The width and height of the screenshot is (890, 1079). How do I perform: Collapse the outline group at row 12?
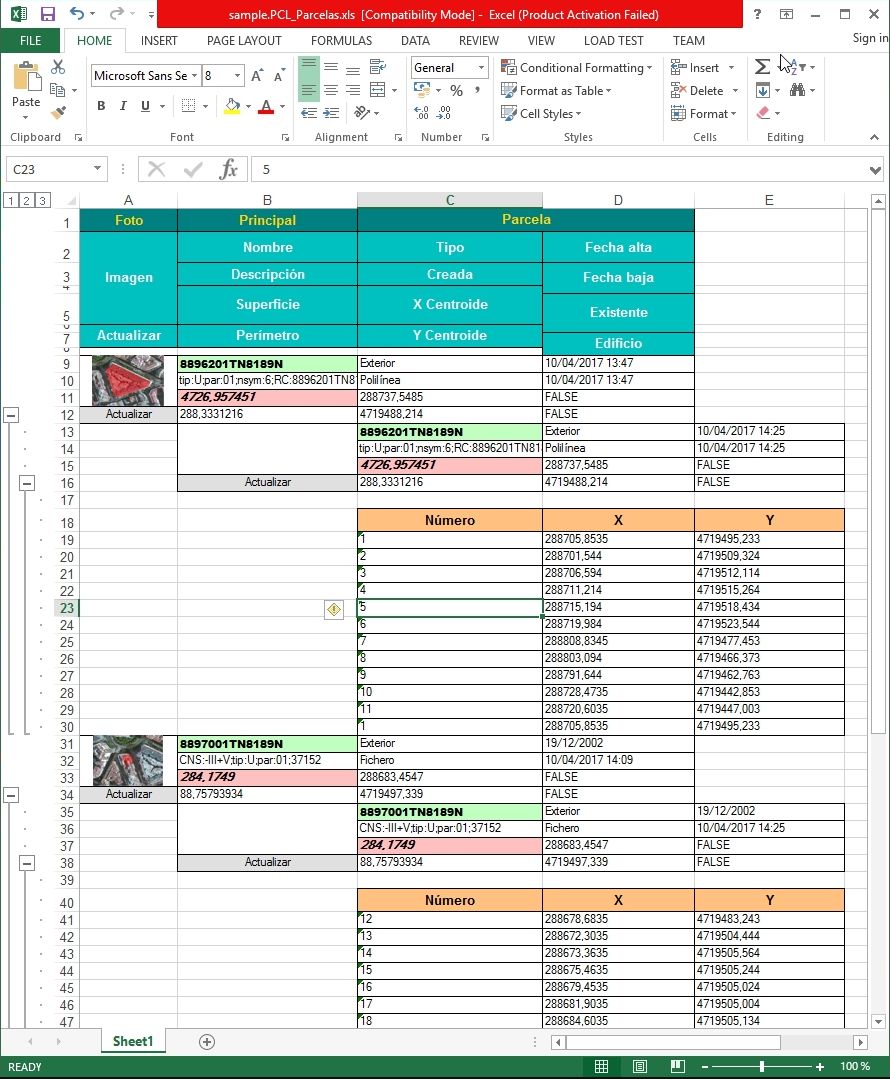[11, 415]
